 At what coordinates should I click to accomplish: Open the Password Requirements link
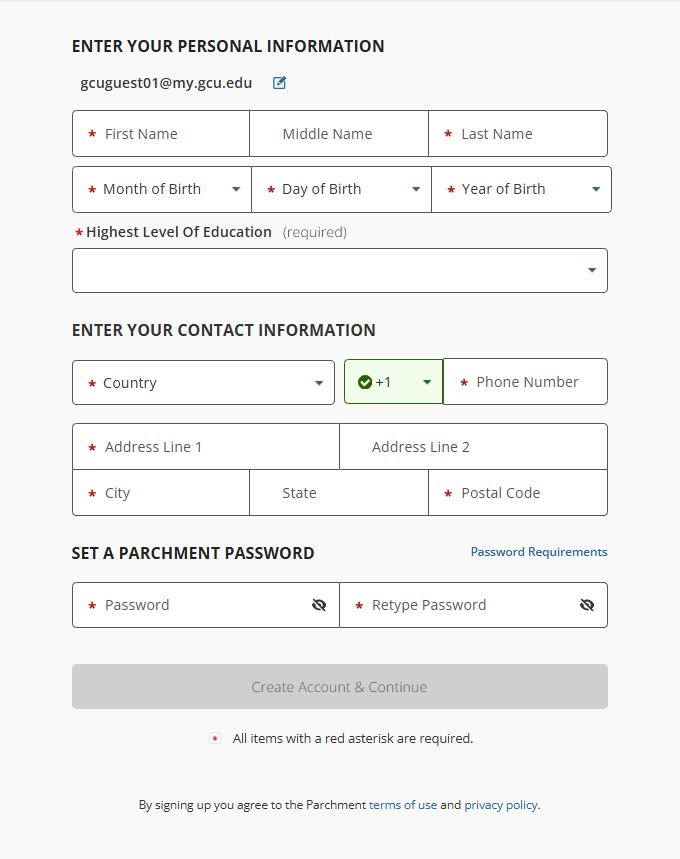539,552
